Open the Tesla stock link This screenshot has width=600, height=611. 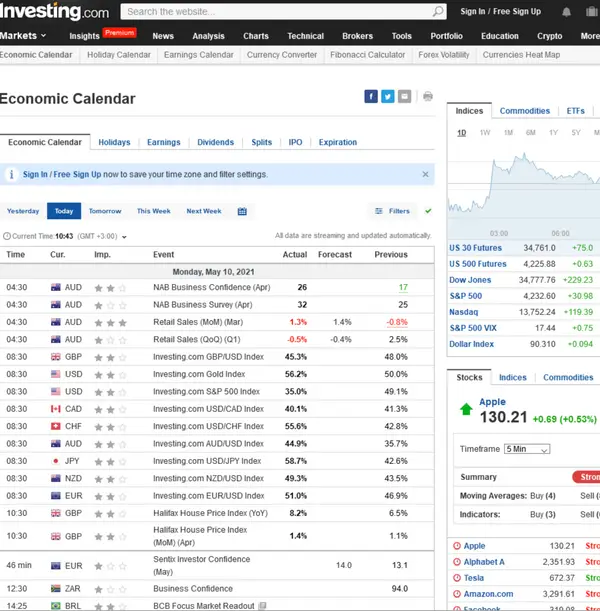click(474, 578)
